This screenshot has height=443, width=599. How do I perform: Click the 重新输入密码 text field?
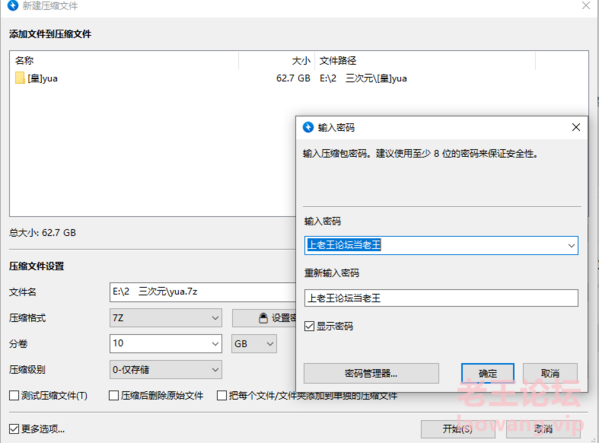(441, 298)
